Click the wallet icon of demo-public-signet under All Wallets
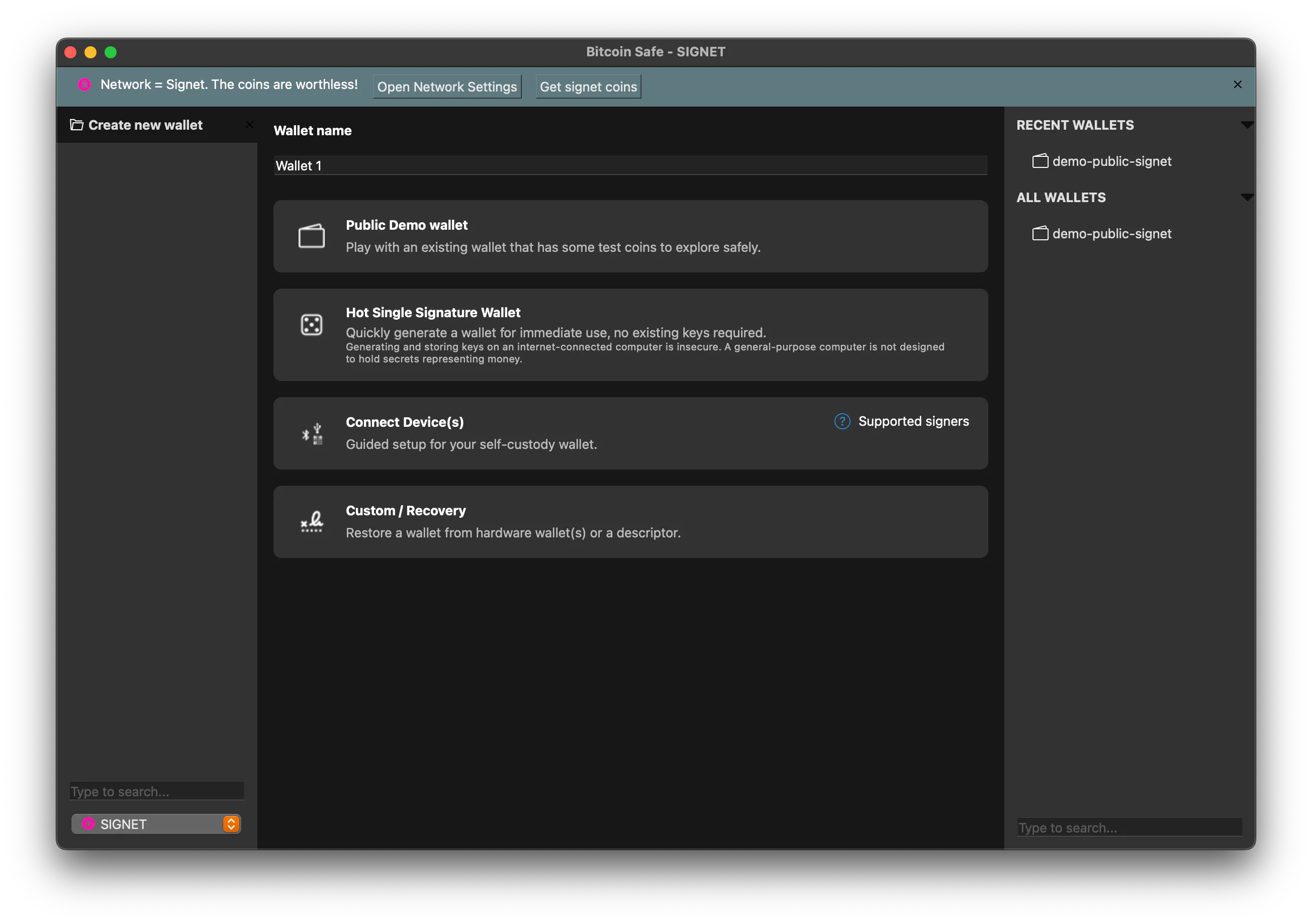Screen dimensions: 1312x924 tap(1040, 233)
